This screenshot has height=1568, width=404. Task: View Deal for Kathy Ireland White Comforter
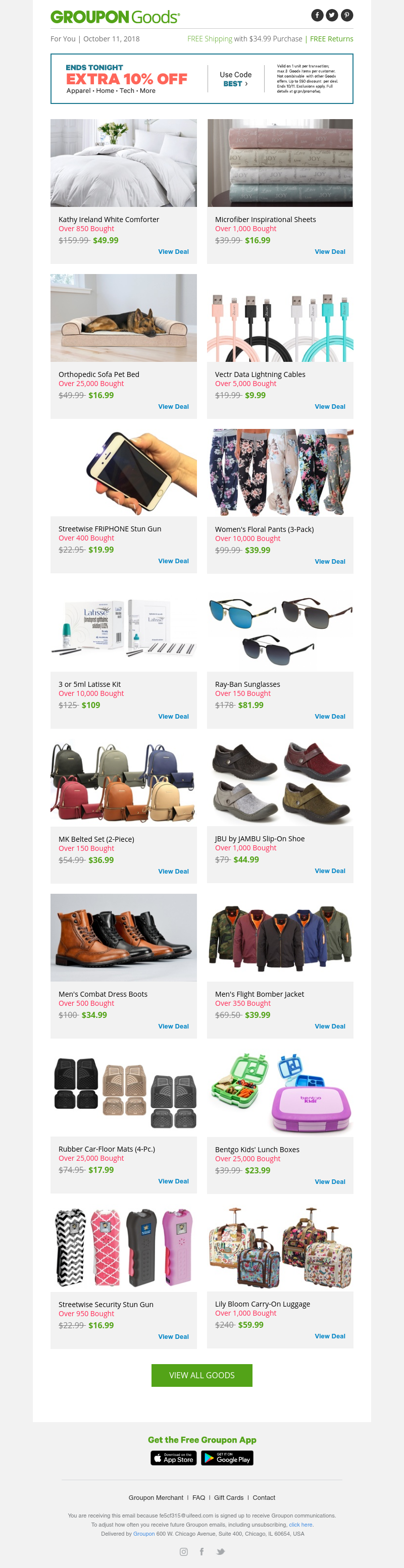(174, 251)
